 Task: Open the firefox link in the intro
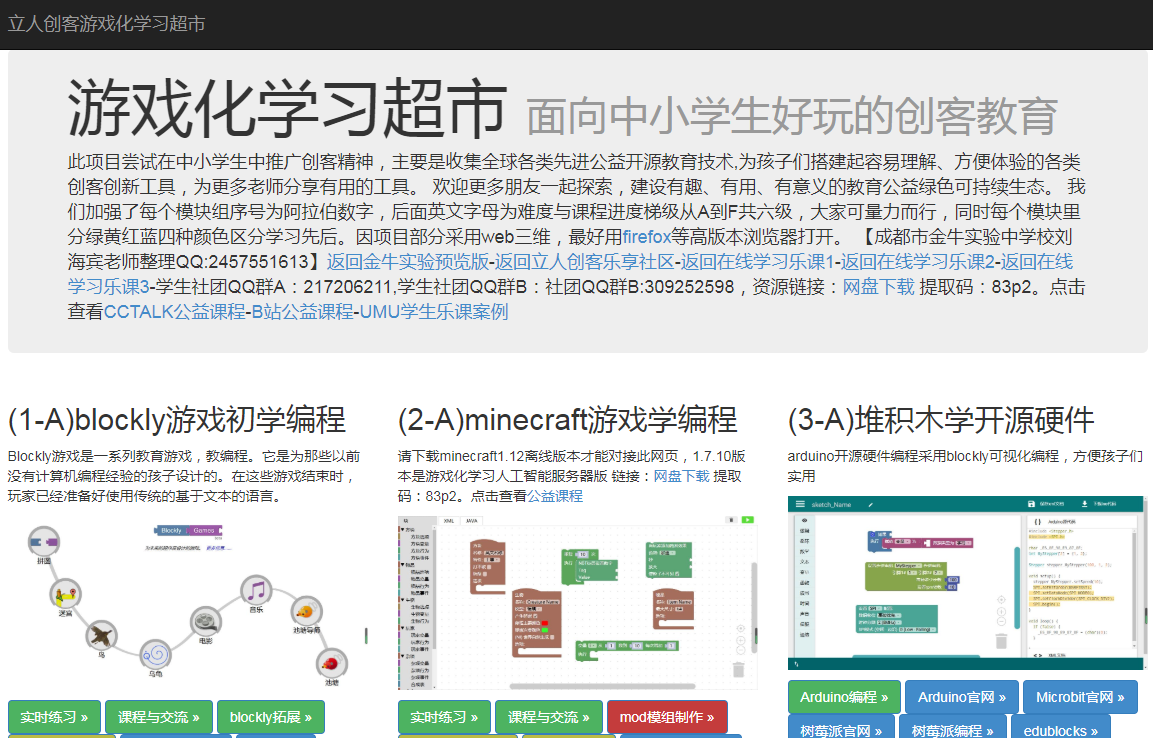(646, 237)
